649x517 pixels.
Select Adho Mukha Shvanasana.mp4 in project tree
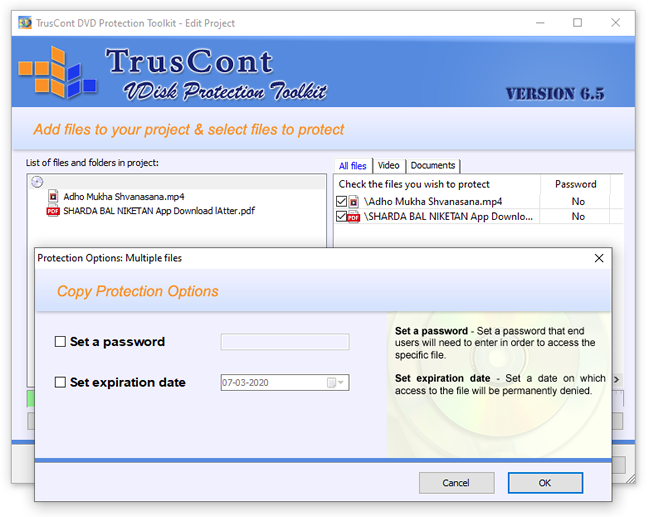point(124,197)
